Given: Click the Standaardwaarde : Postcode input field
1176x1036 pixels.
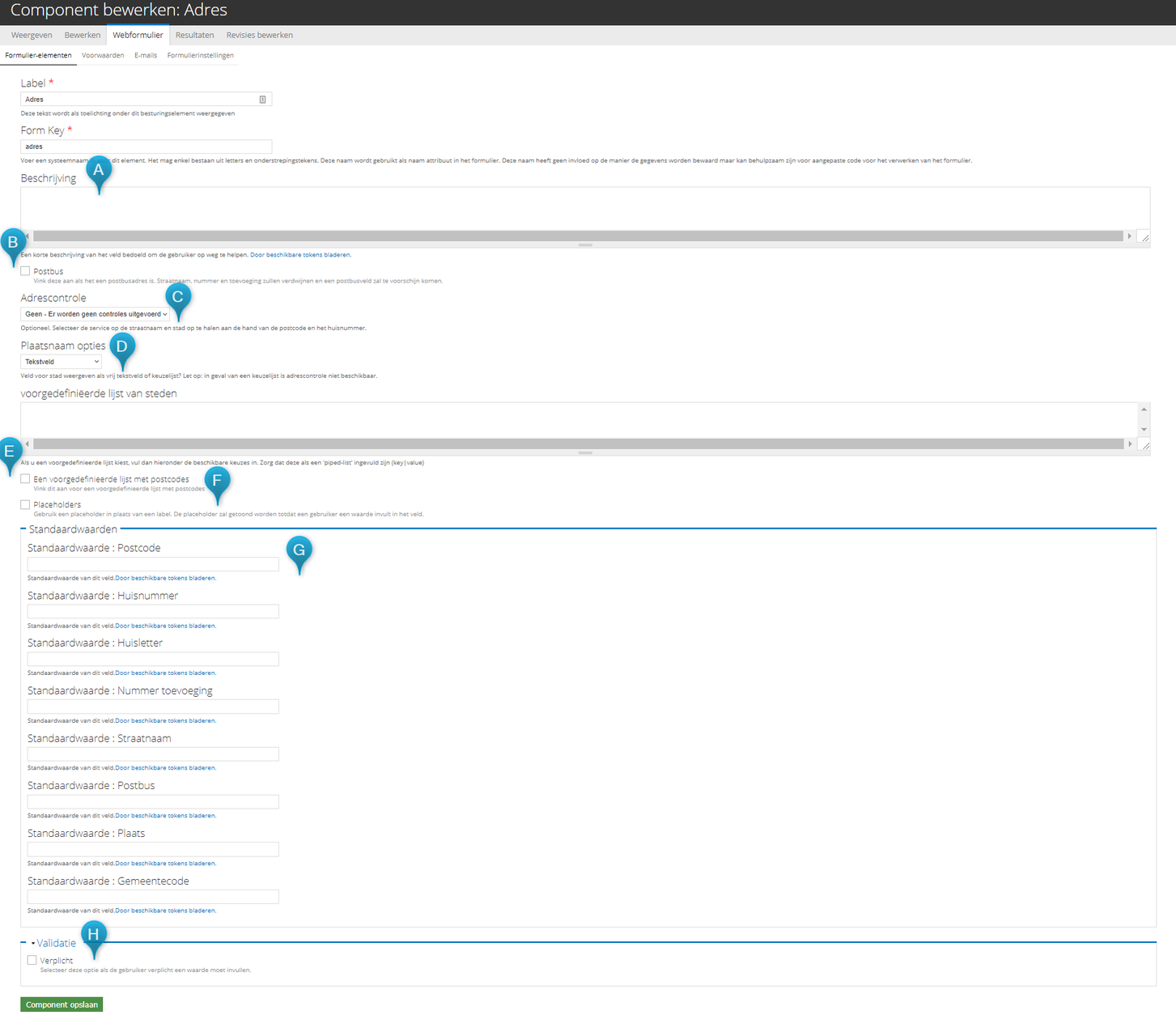Looking at the screenshot, I should tap(153, 564).
